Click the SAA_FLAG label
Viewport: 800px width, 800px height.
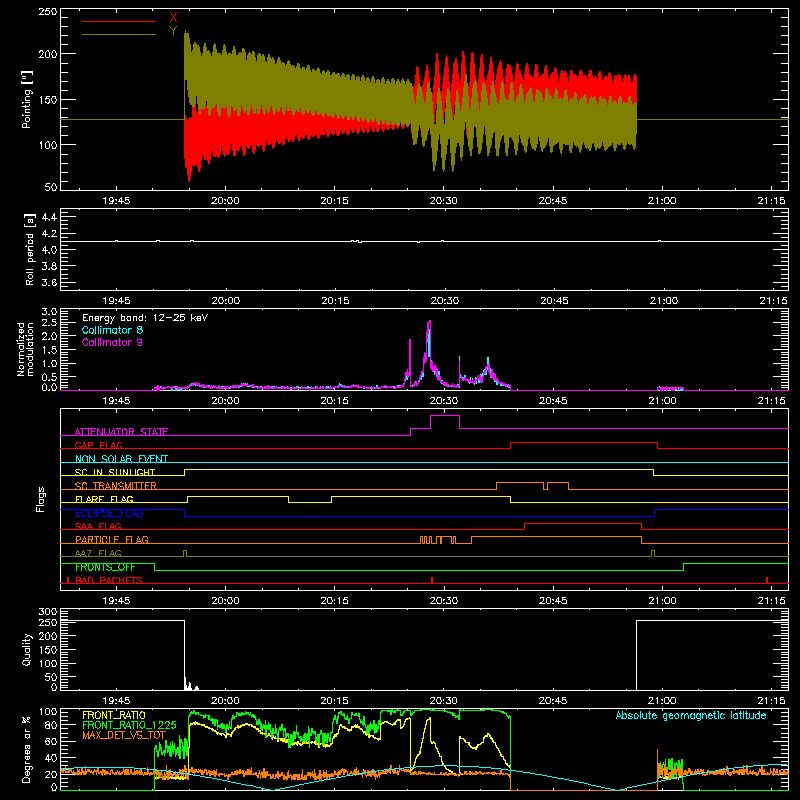[x=98, y=526]
